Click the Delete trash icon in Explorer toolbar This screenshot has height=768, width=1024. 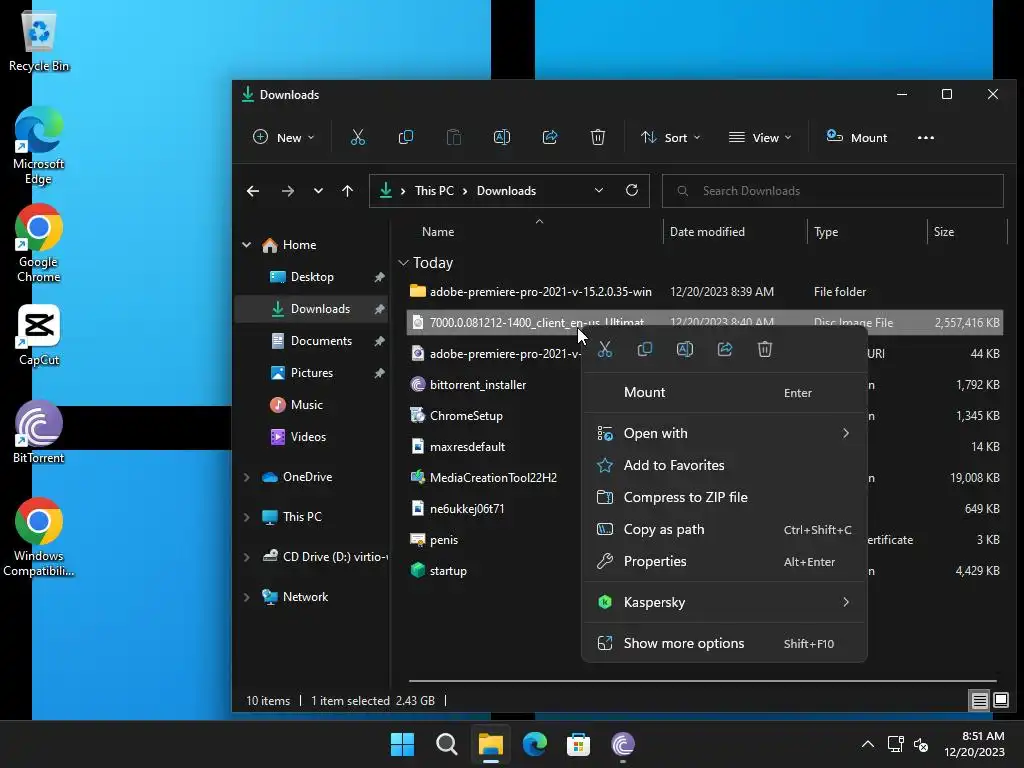tap(598, 137)
